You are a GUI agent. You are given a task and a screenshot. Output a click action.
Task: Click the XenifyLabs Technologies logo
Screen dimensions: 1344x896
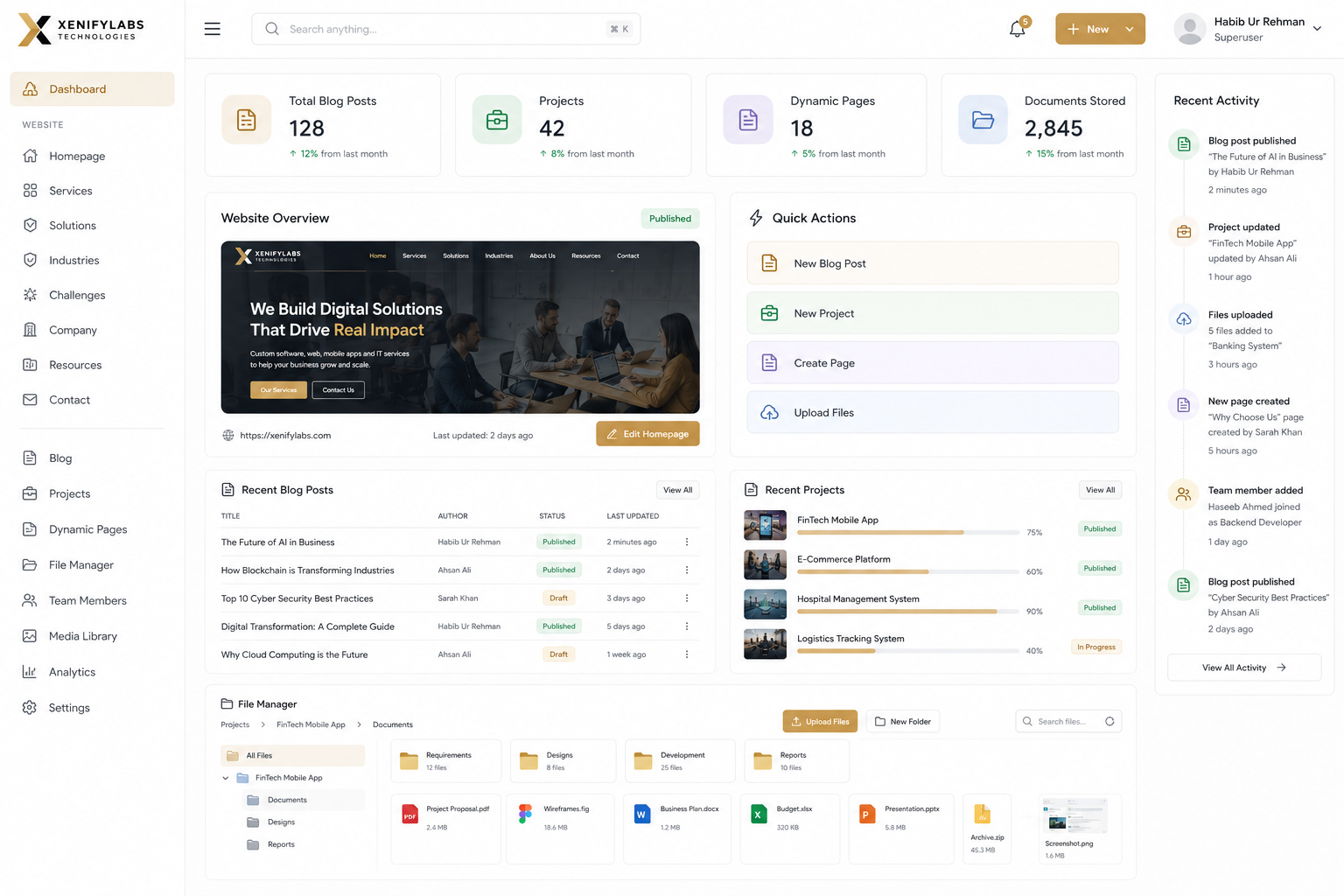(x=81, y=30)
